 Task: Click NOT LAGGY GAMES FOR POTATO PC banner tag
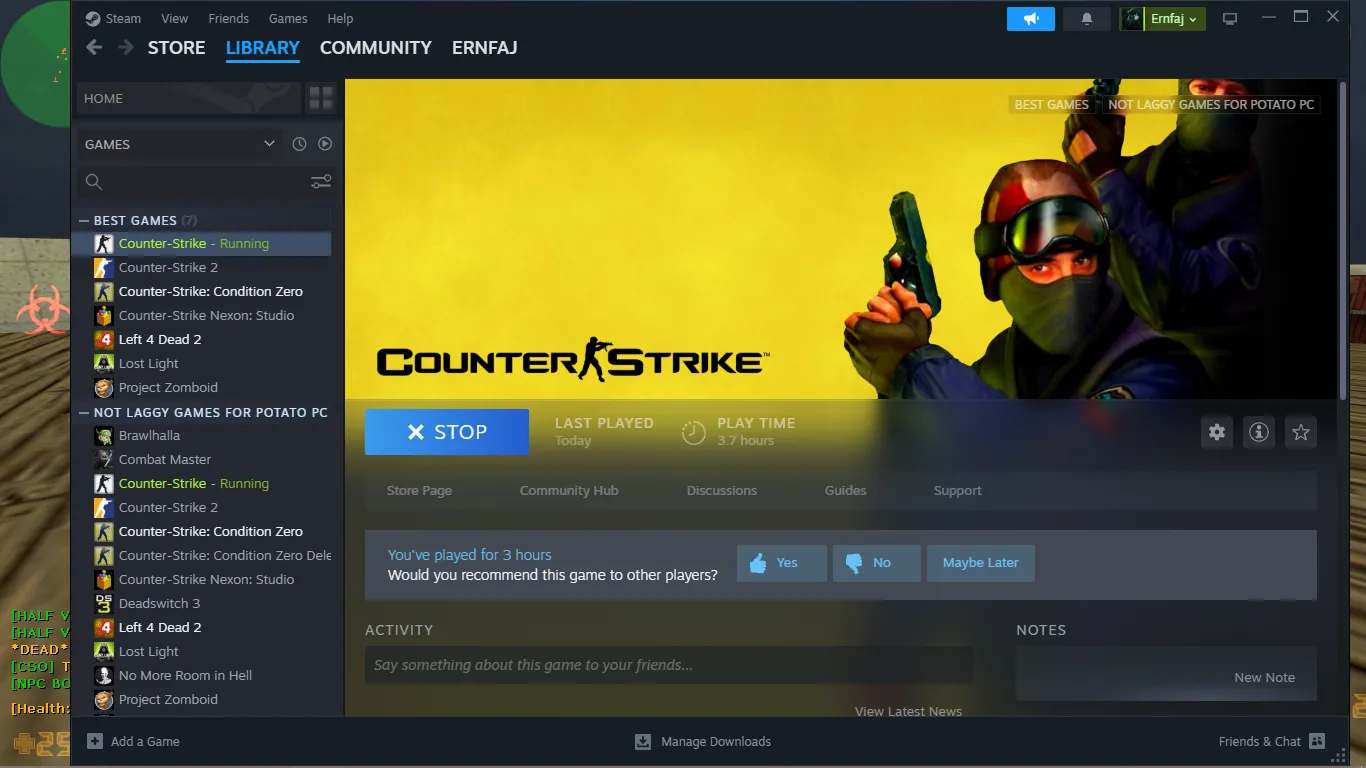tap(1211, 104)
